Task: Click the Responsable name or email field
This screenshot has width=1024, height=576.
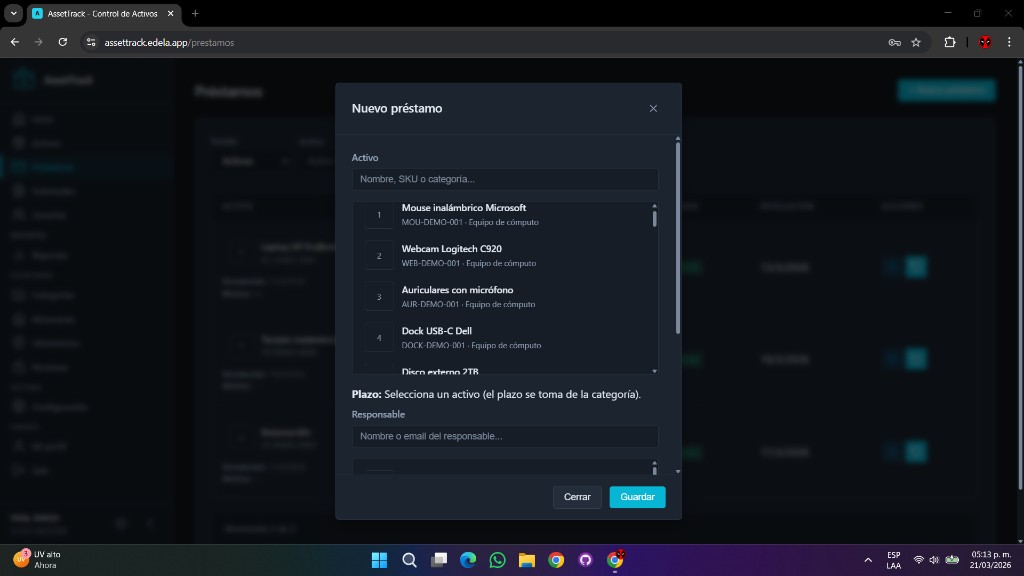Action: pyautogui.click(x=505, y=436)
